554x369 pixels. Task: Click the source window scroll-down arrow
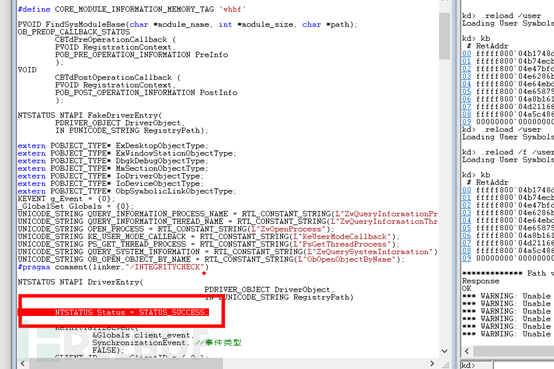pos(444,351)
